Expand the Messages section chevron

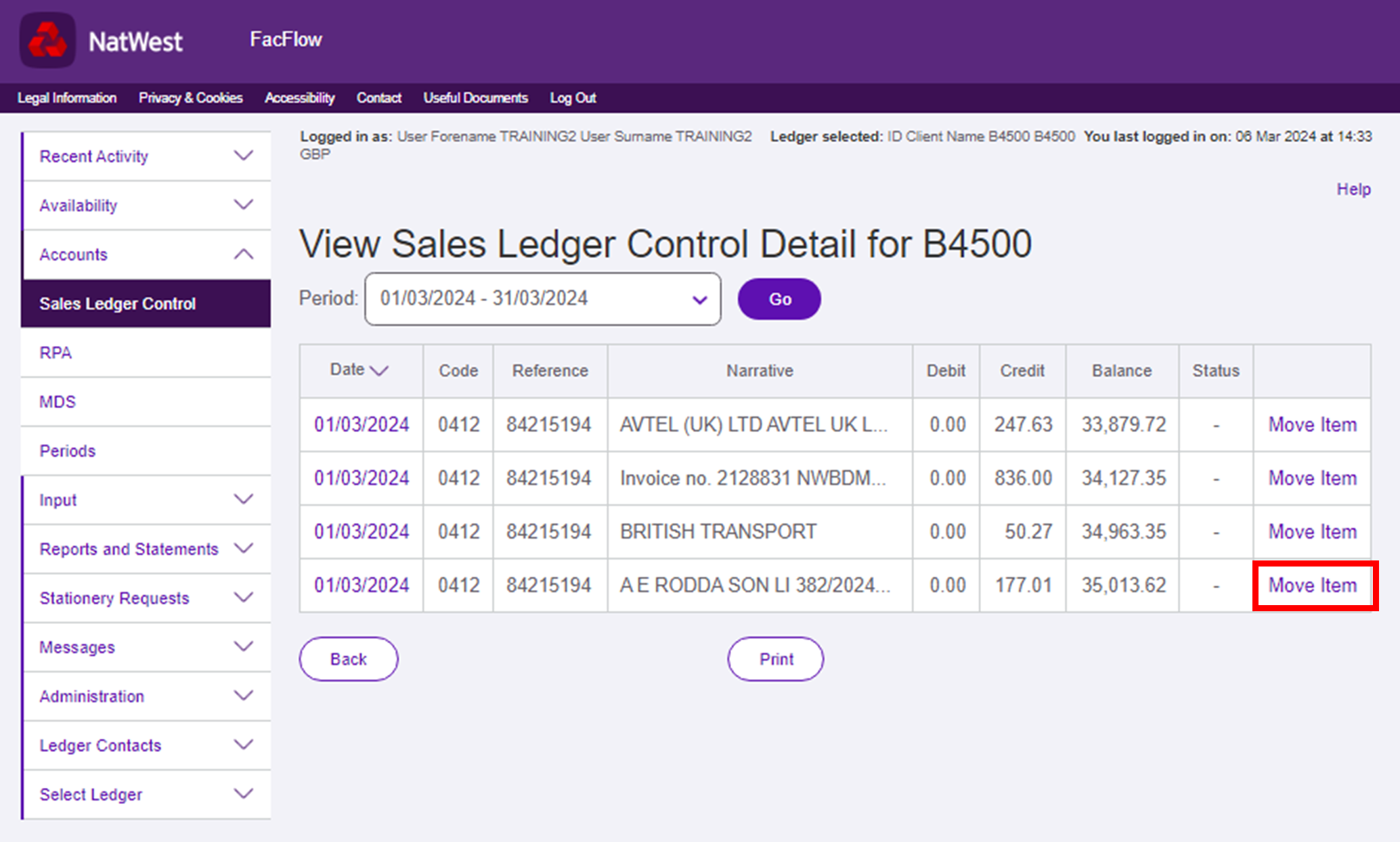(243, 646)
